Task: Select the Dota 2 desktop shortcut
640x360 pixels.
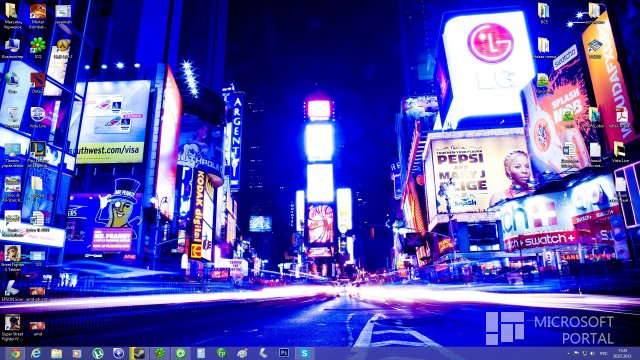Action: (38, 83)
